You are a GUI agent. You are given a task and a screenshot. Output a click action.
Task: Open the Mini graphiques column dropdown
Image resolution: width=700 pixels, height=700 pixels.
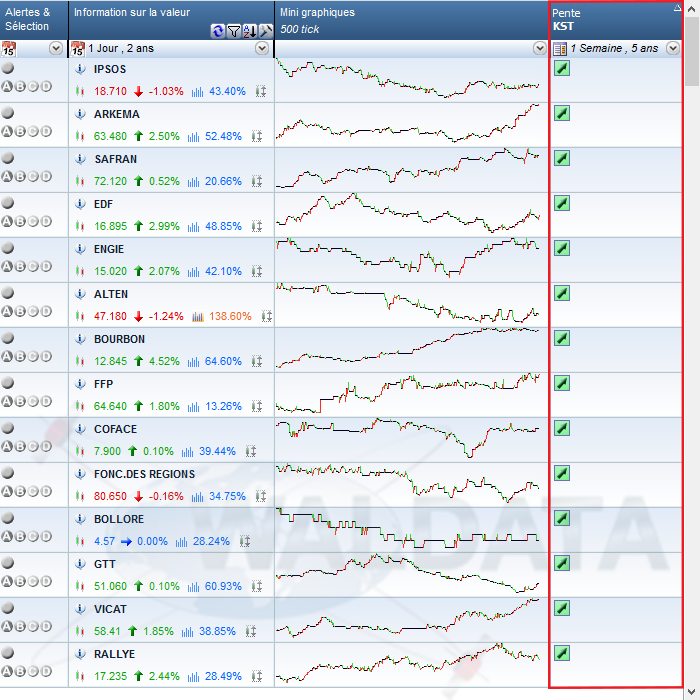coord(540,48)
